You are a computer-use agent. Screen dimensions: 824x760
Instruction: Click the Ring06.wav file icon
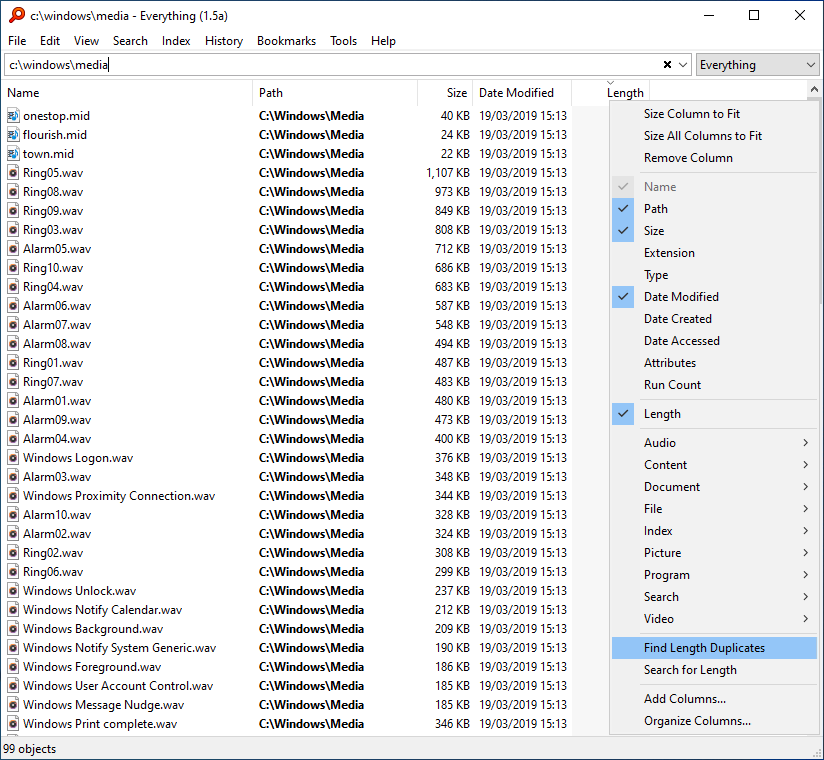(x=13, y=572)
